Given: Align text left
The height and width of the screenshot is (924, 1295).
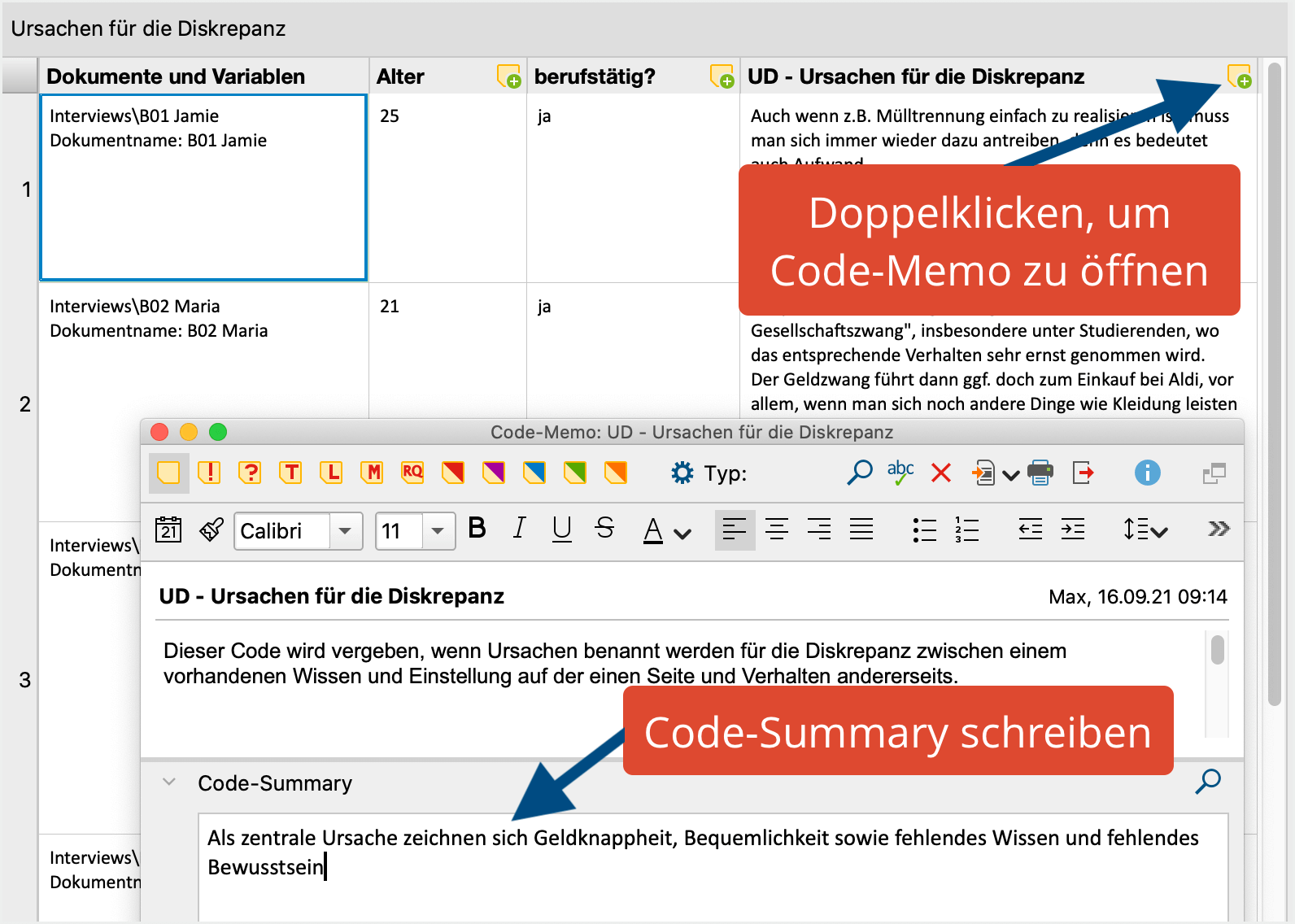Looking at the screenshot, I should [x=735, y=530].
